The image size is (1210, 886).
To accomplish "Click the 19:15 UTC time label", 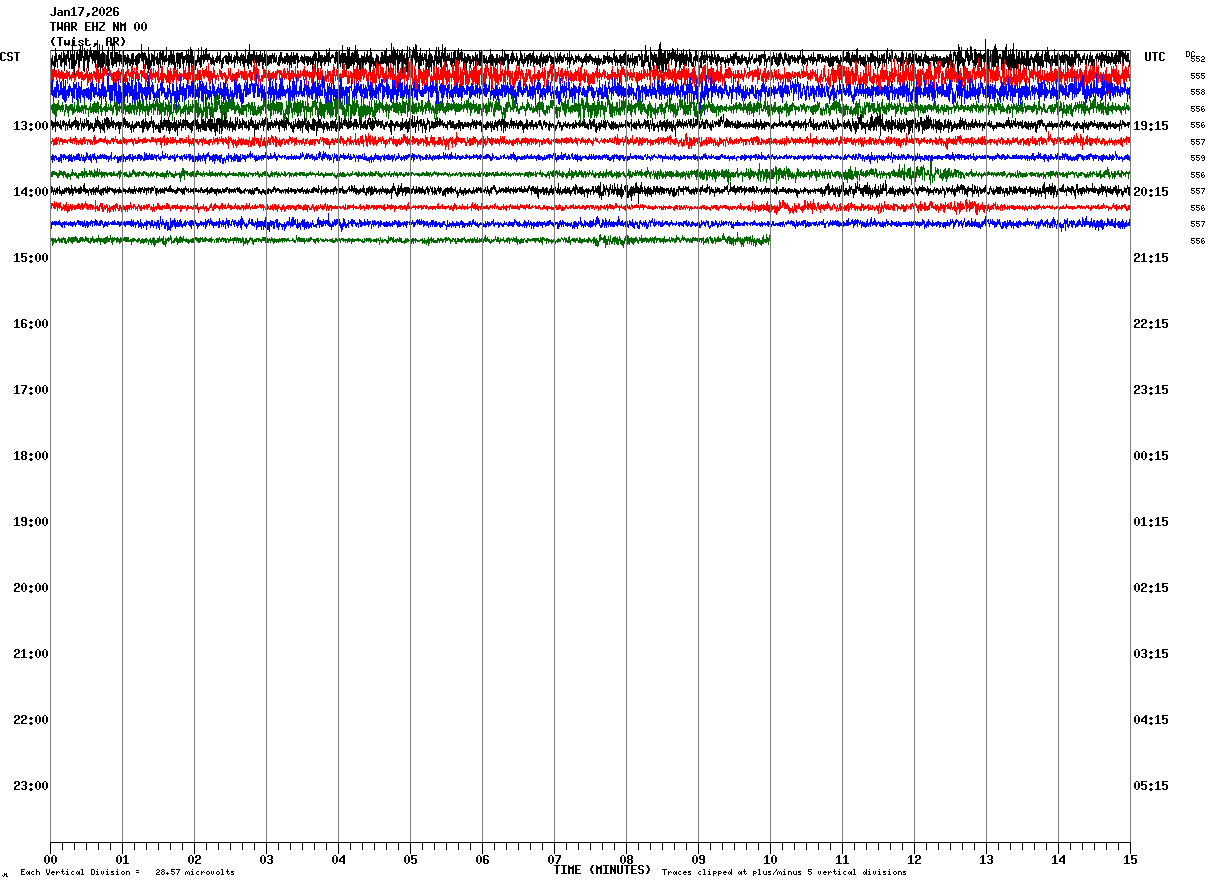I will [x=1151, y=126].
